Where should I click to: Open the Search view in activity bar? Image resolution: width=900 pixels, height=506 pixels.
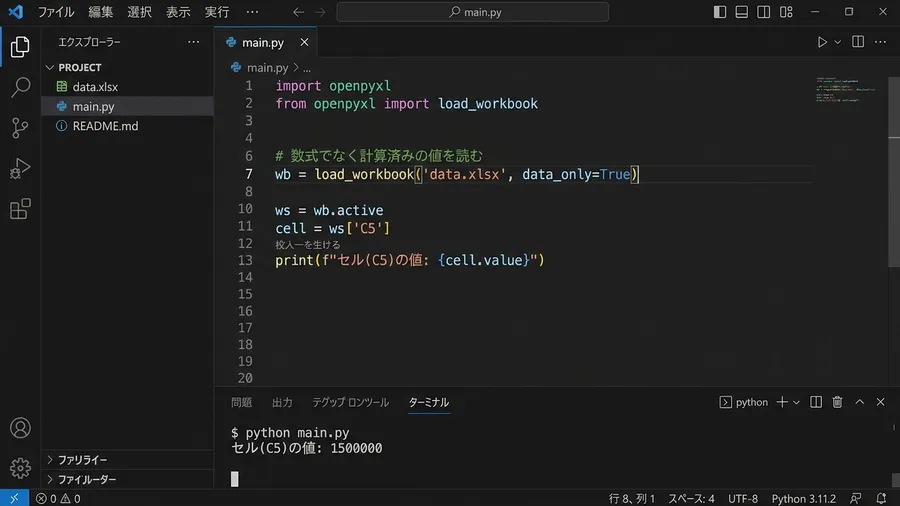click(20, 87)
